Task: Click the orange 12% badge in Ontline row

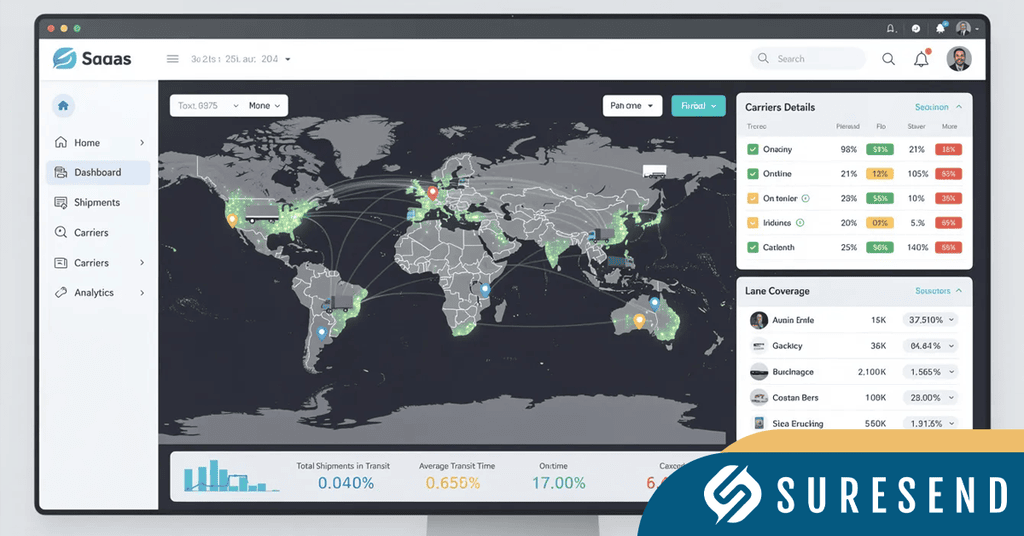Action: pyautogui.click(x=880, y=174)
